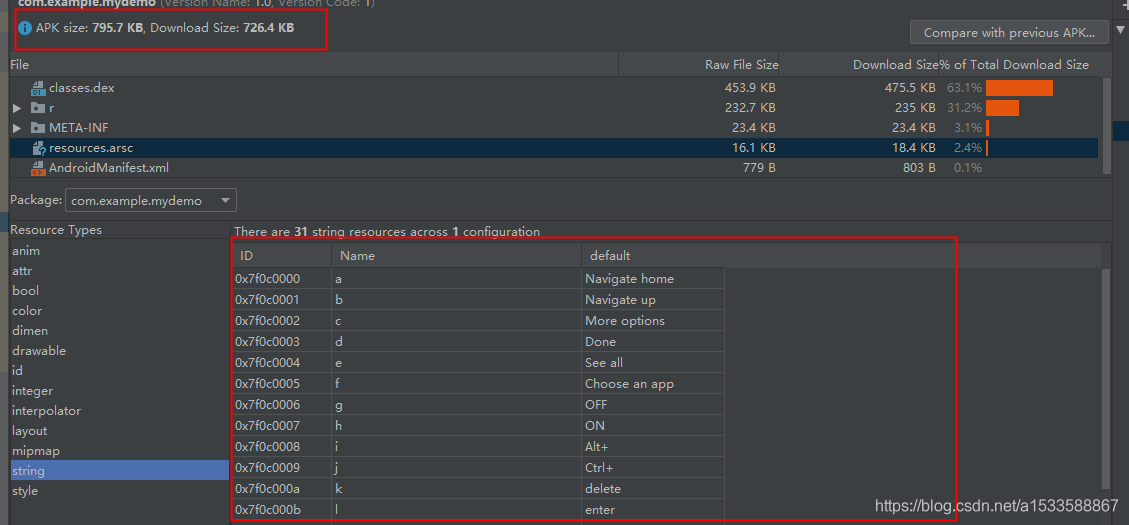Image resolution: width=1129 pixels, height=525 pixels.
Task: Click the 'enter' string value
Action: 600,510
